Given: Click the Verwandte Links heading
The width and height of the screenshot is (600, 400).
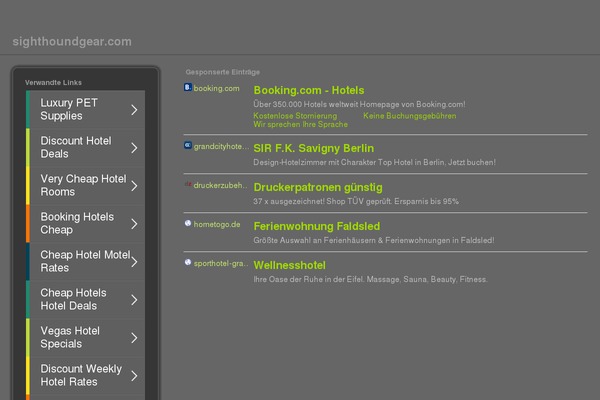Looking at the screenshot, I should [53, 82].
